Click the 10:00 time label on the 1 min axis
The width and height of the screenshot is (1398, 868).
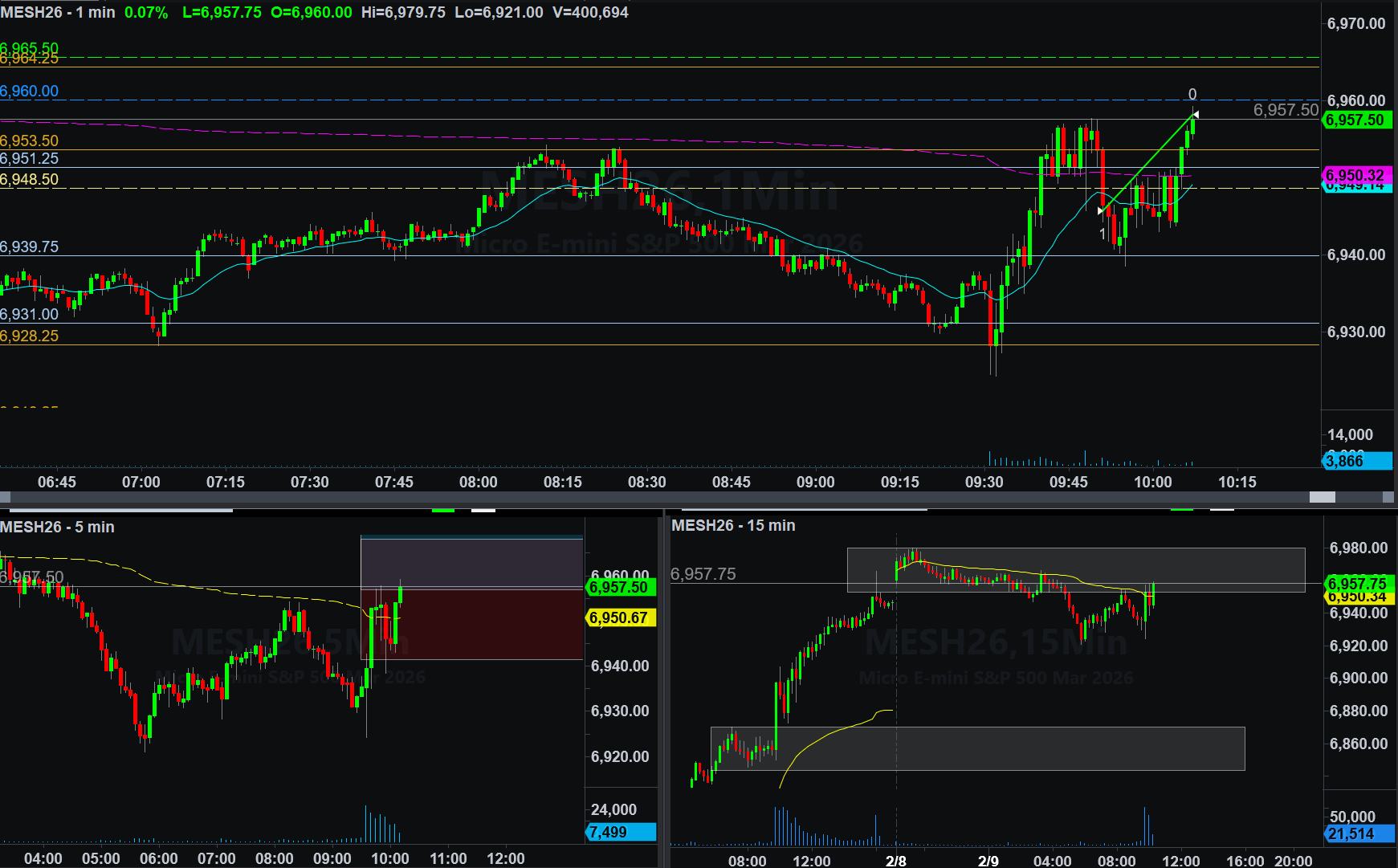point(1152,482)
